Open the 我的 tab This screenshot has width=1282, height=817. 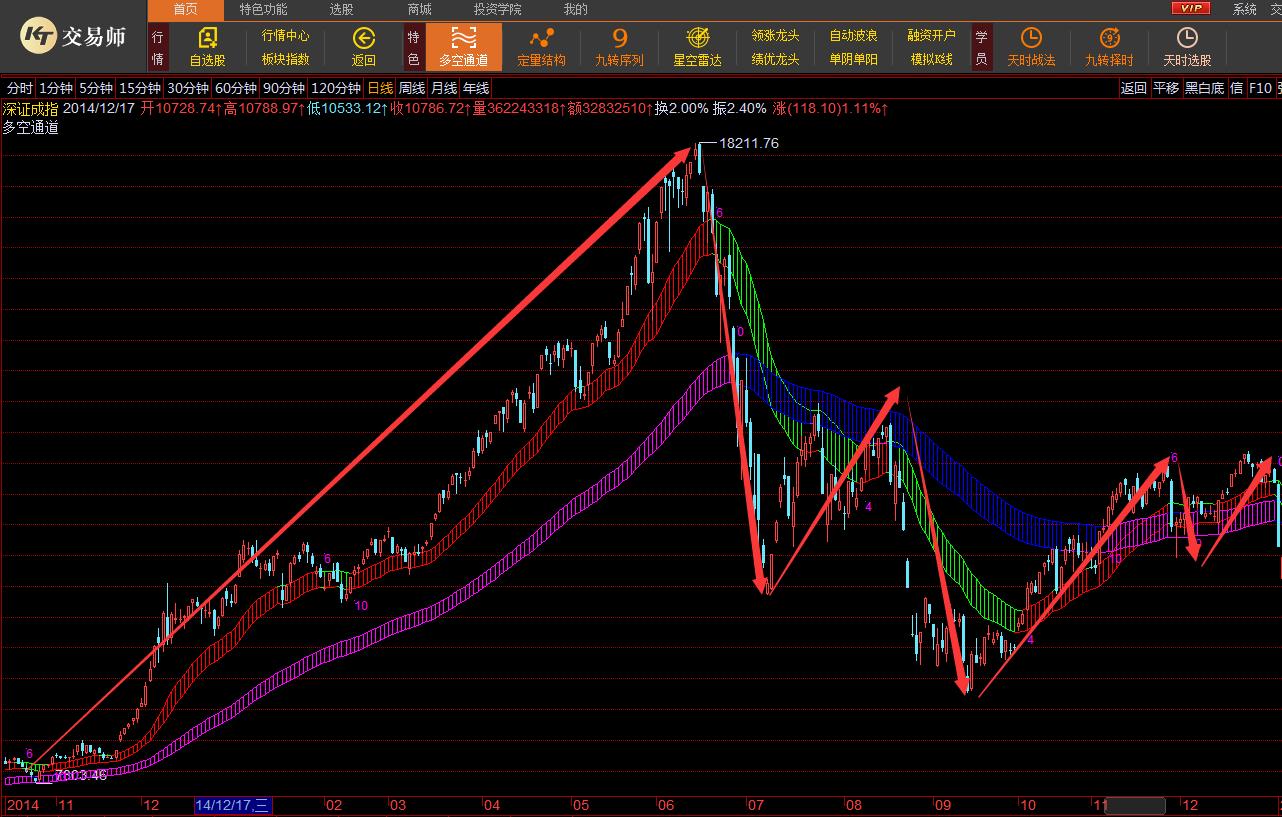575,9
